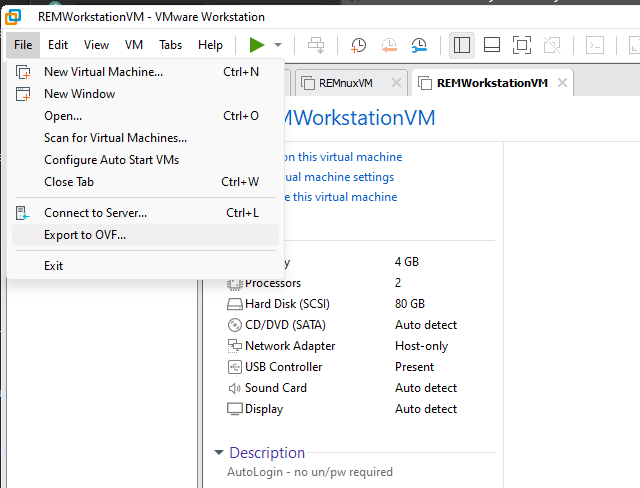Toggle the library sidebar view
640x488 pixels.
click(x=461, y=45)
